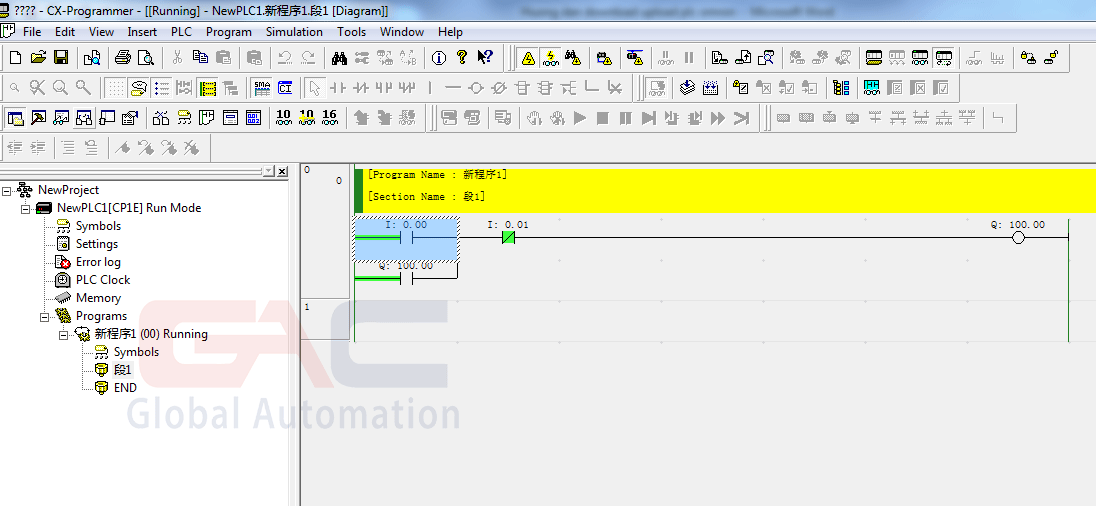Open the Insert menu
This screenshot has height=506, width=1096.
point(142,32)
